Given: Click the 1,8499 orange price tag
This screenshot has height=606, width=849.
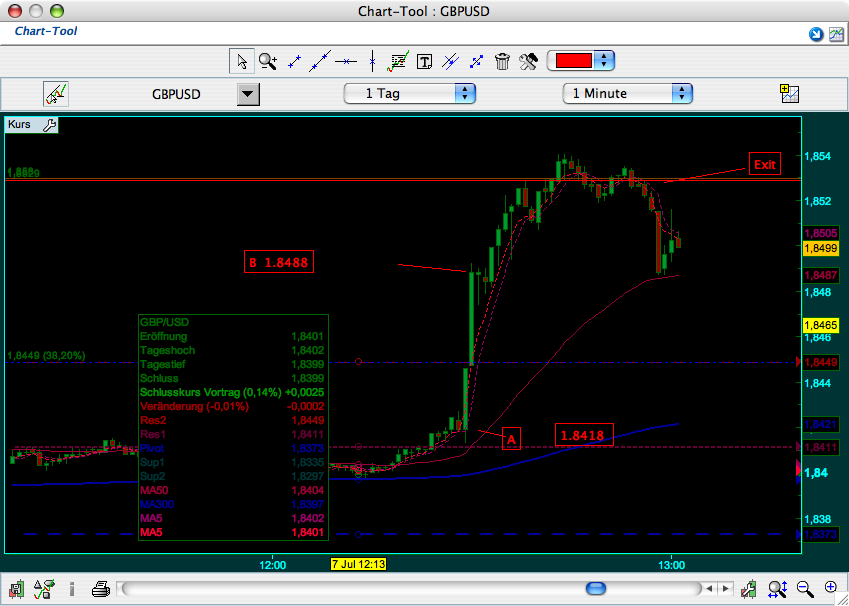Looking at the screenshot, I should coord(821,248).
